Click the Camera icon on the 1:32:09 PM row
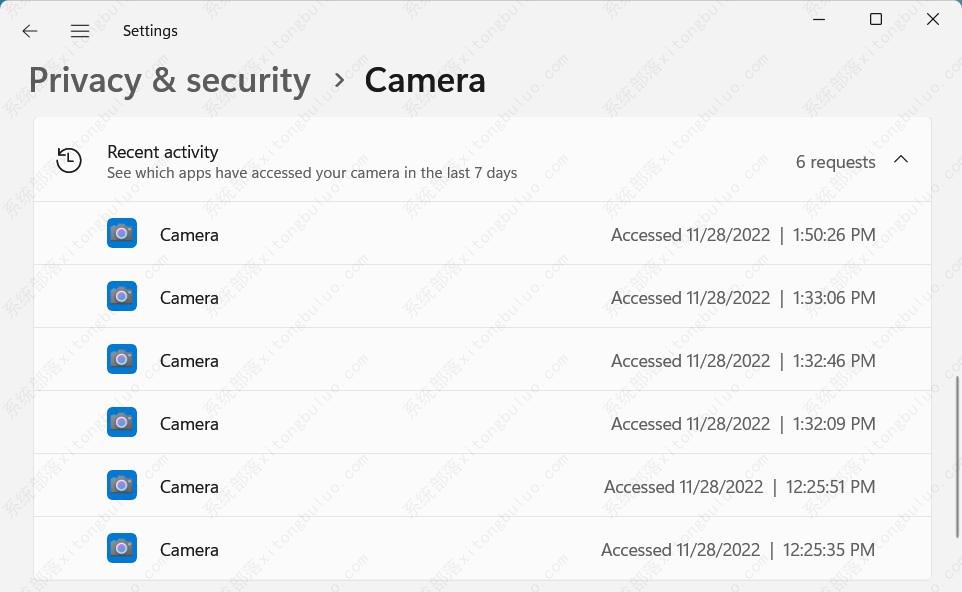Image resolution: width=962 pixels, height=592 pixels. [x=121, y=422]
